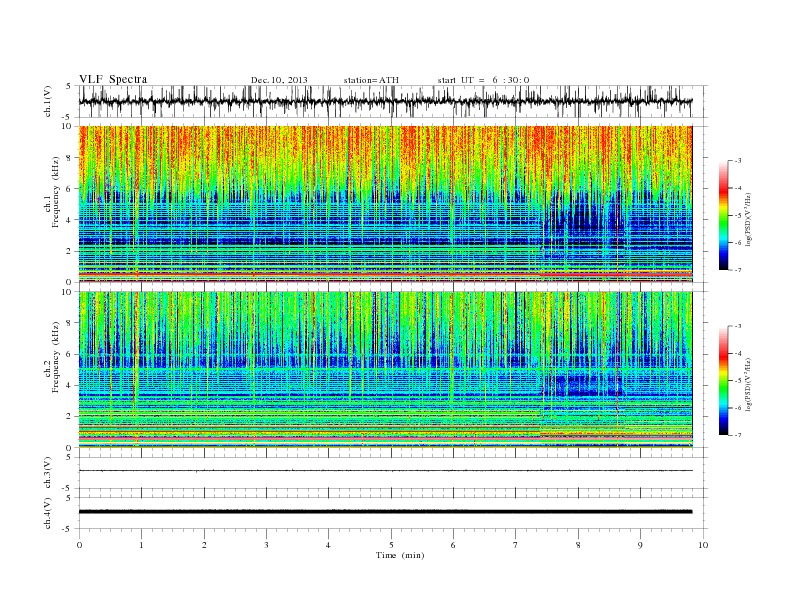This screenshot has width=792, height=612.
Task: Click the ch.2 colorbar "log(PSD)(V²/Hz)" label
Action: [x=749, y=384]
